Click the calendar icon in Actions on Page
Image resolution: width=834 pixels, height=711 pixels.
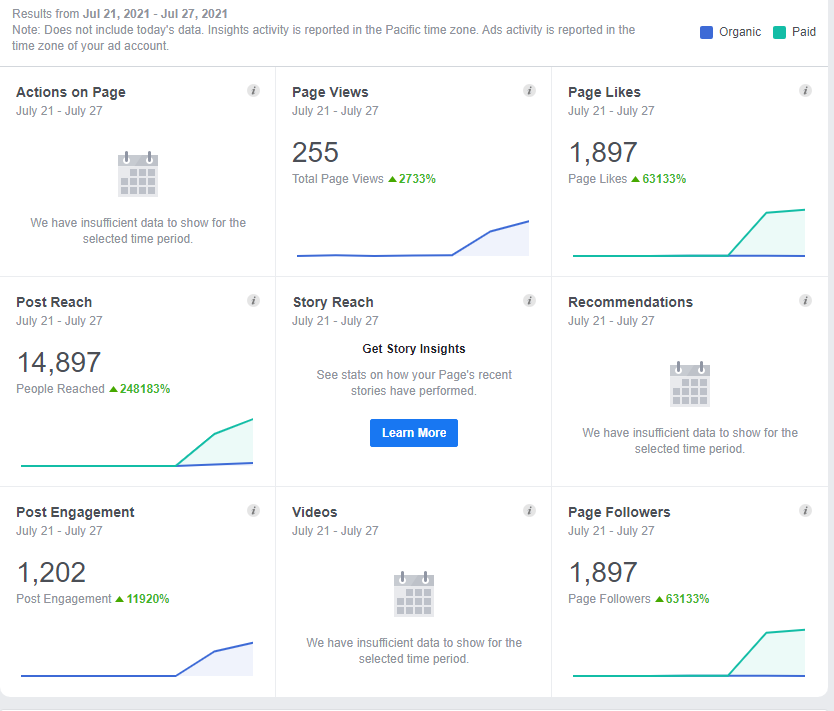pyautogui.click(x=138, y=174)
